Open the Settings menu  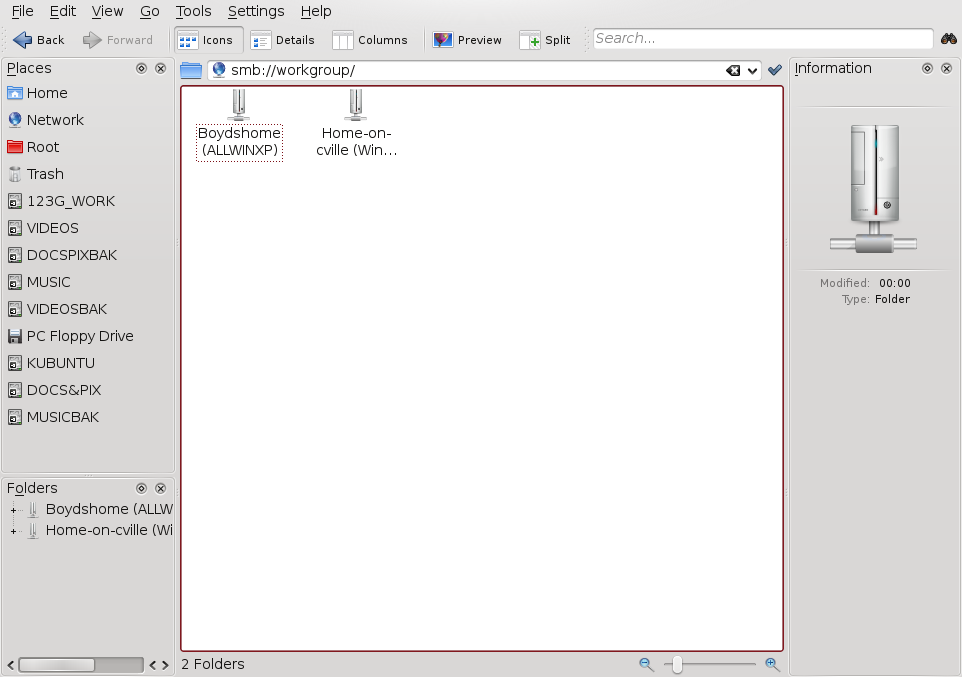[x=255, y=11]
